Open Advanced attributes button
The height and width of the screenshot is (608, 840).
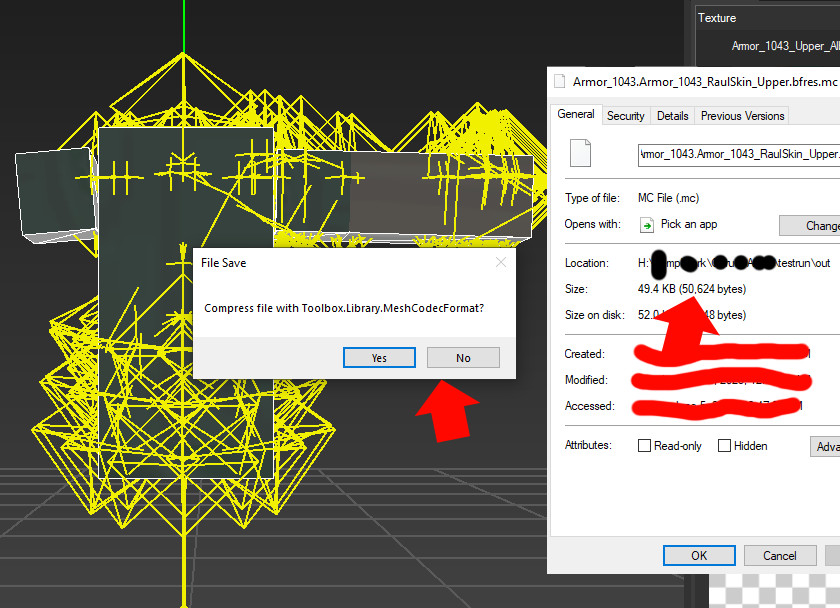[x=825, y=446]
